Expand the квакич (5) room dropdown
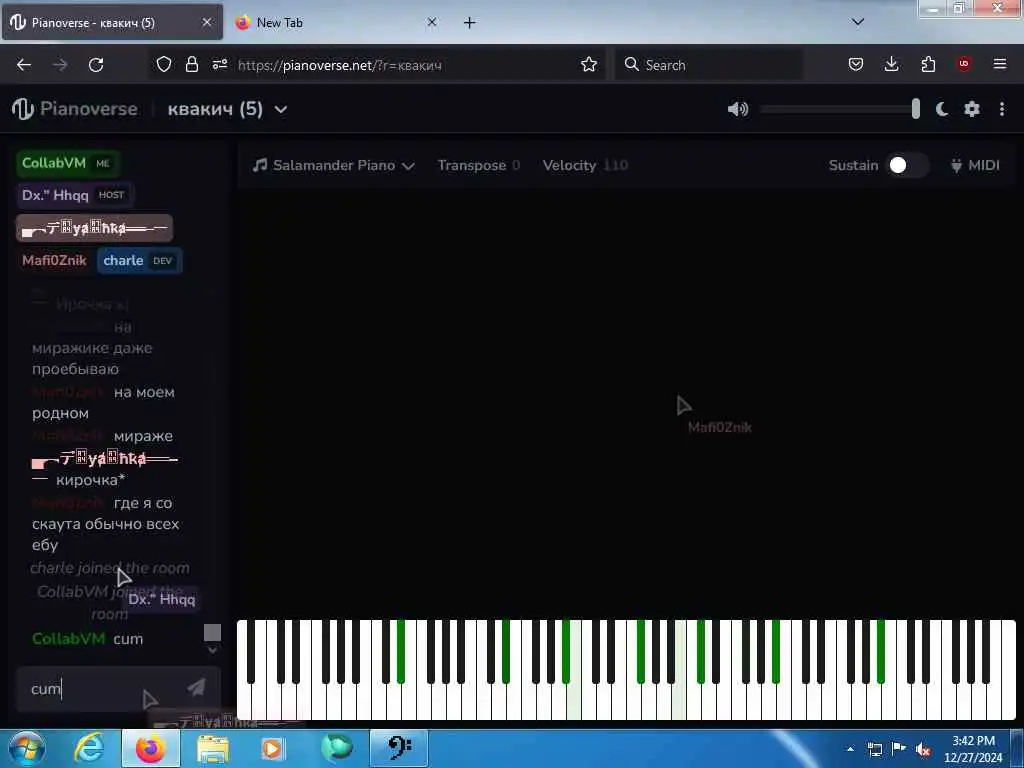This screenshot has width=1024, height=768. 227,109
